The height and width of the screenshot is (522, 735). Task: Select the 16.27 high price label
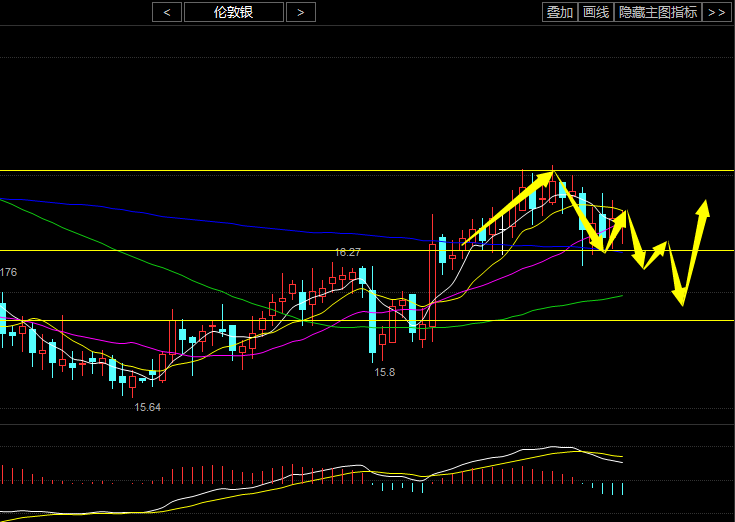(347, 252)
